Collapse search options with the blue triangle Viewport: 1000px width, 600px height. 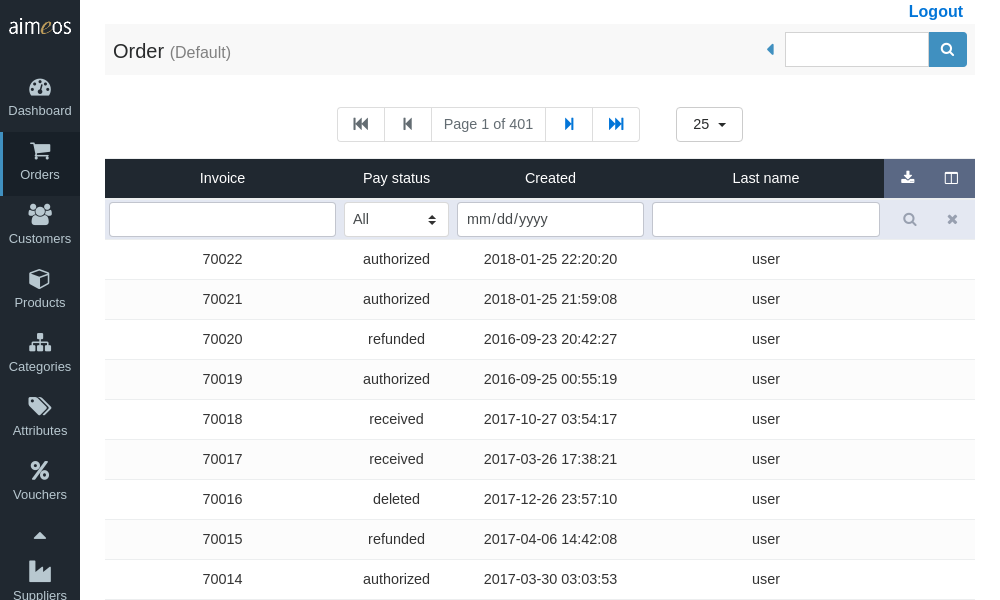click(x=770, y=49)
